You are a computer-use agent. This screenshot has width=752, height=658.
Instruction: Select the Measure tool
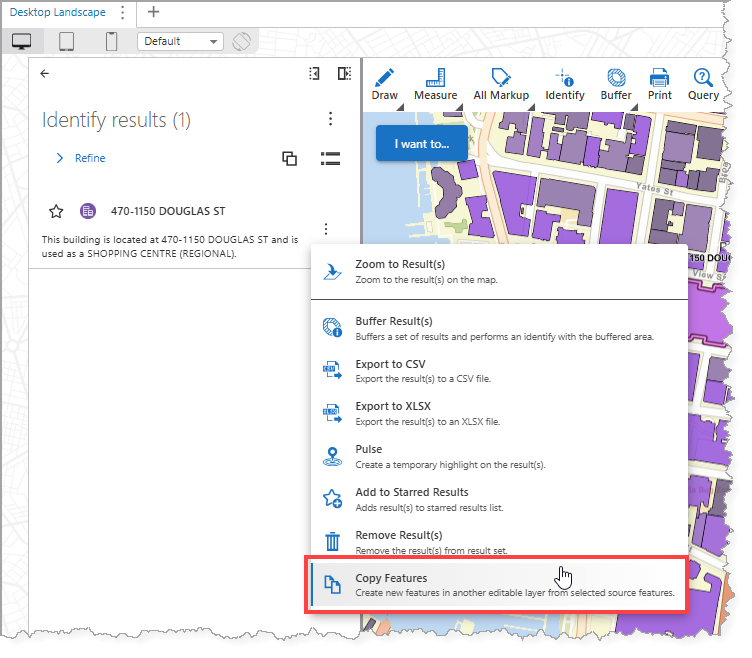point(435,84)
